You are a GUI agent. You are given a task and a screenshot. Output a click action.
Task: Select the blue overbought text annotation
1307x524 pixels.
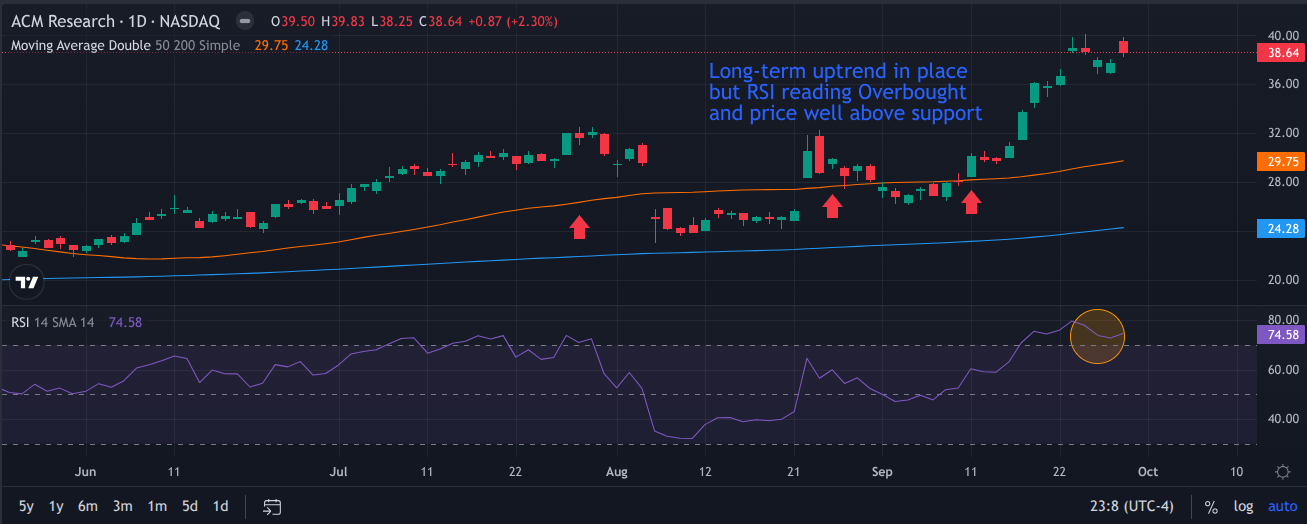click(x=845, y=92)
